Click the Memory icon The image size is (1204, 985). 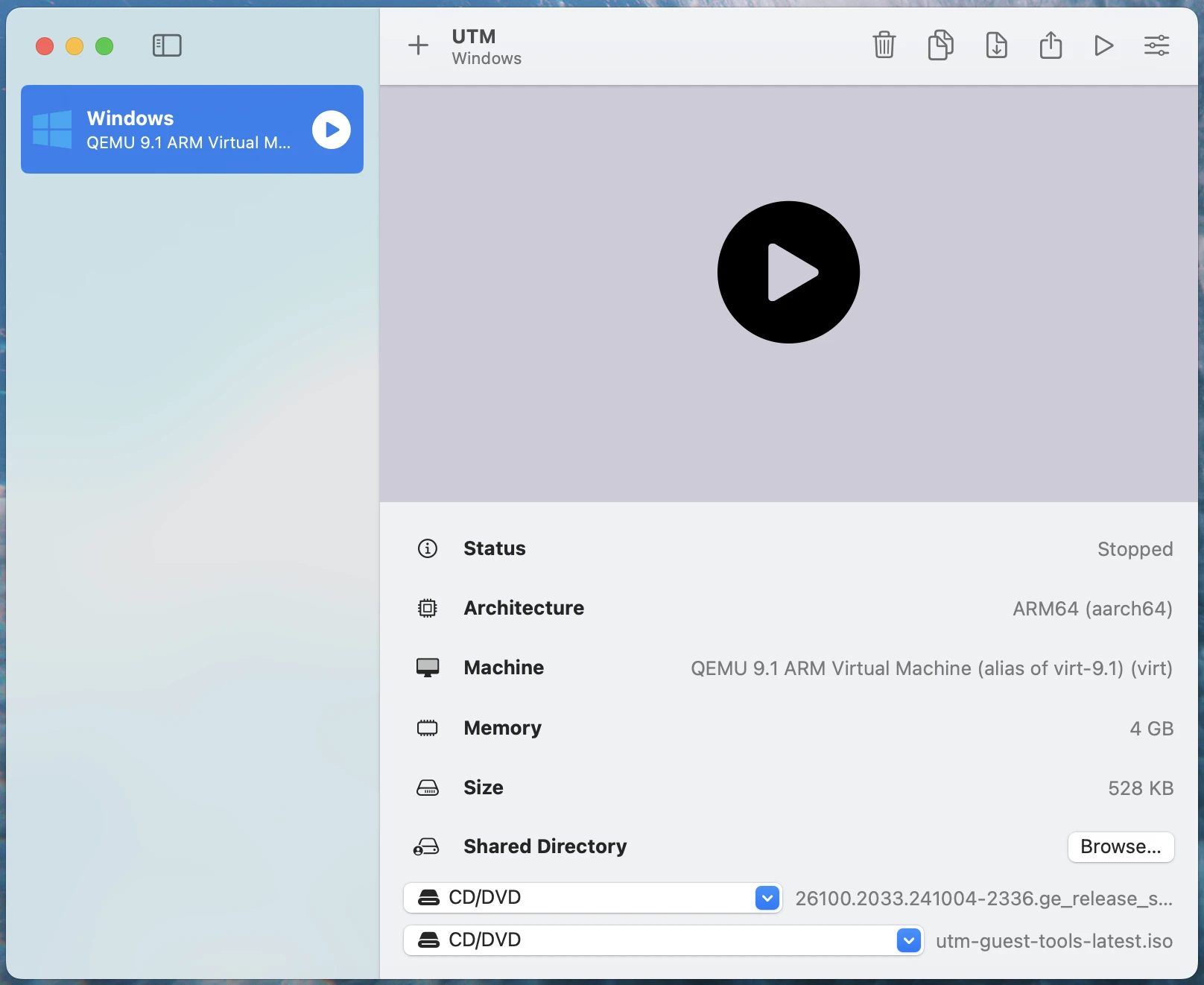point(428,728)
